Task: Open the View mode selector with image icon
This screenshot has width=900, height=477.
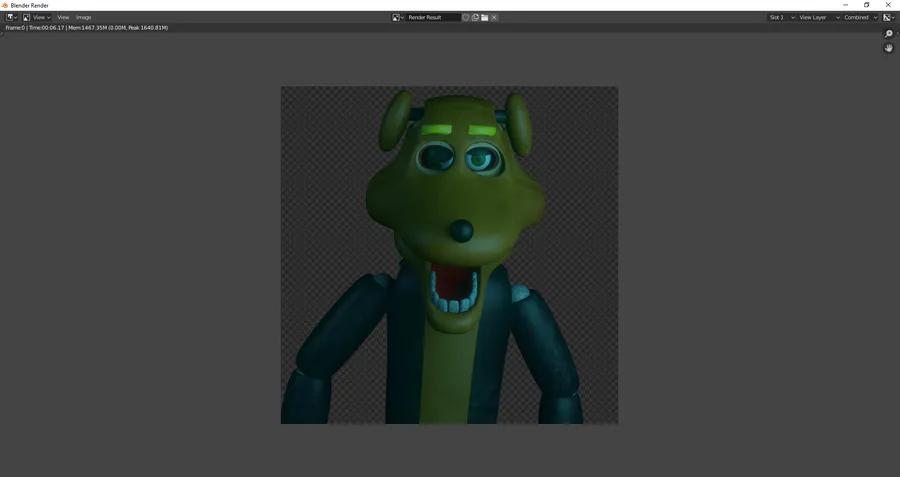Action: point(37,17)
